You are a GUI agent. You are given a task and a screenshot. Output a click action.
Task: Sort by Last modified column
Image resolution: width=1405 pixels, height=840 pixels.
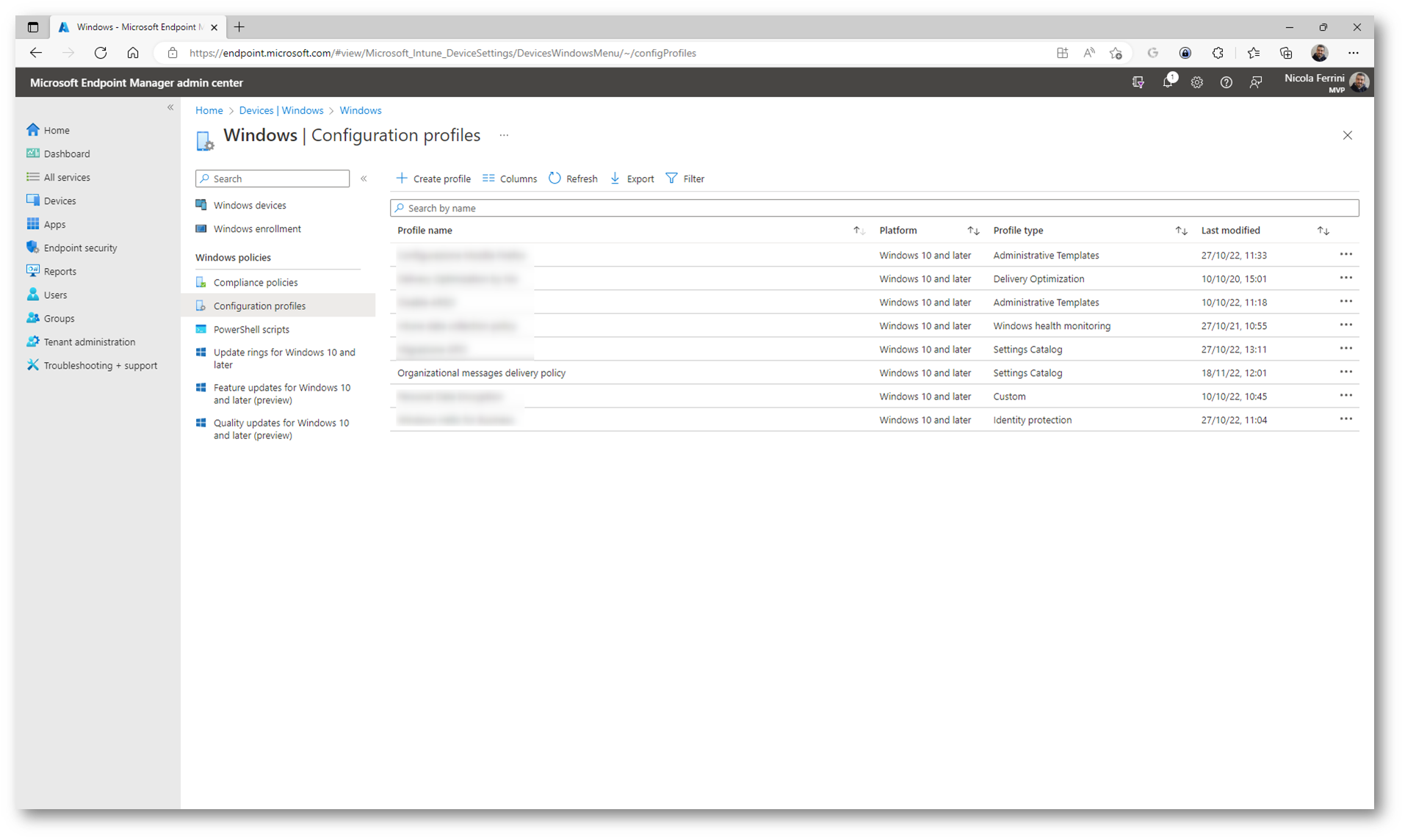click(x=1230, y=231)
